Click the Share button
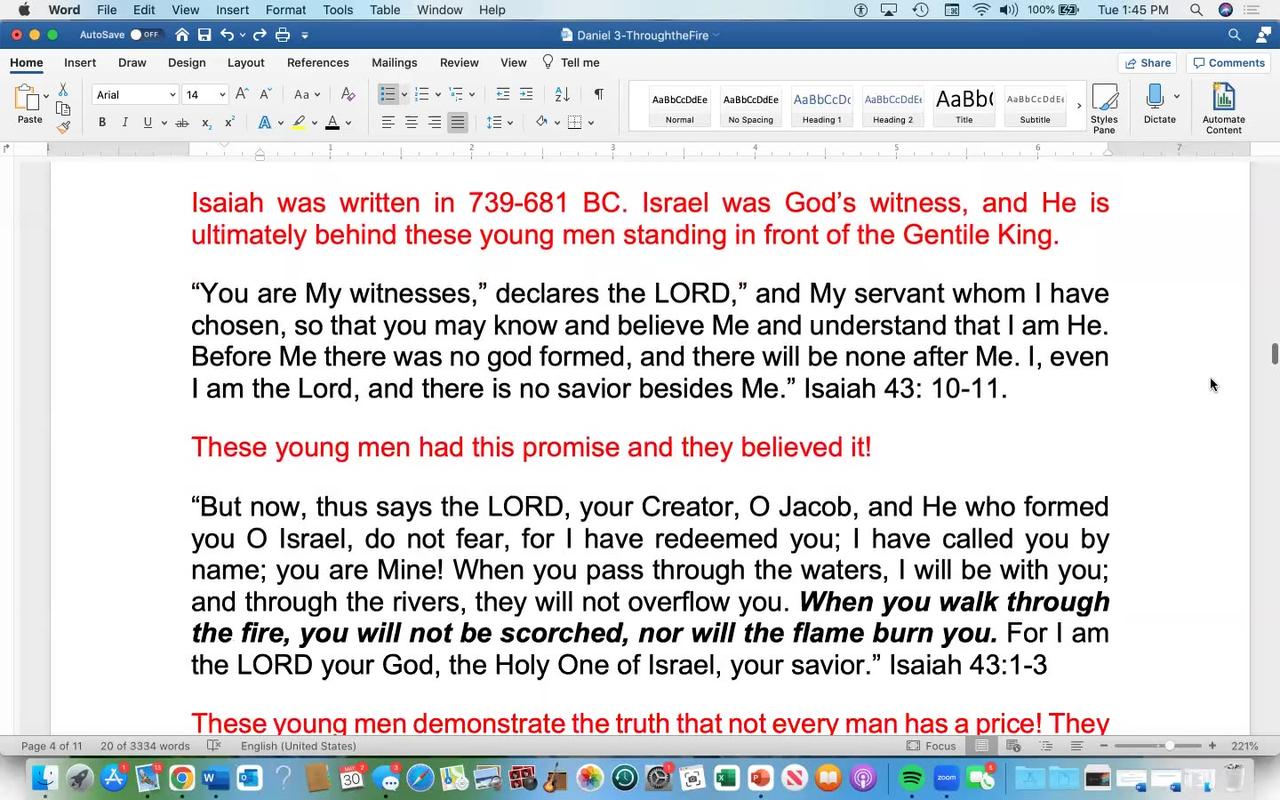This screenshot has width=1280, height=800. coord(1148,62)
